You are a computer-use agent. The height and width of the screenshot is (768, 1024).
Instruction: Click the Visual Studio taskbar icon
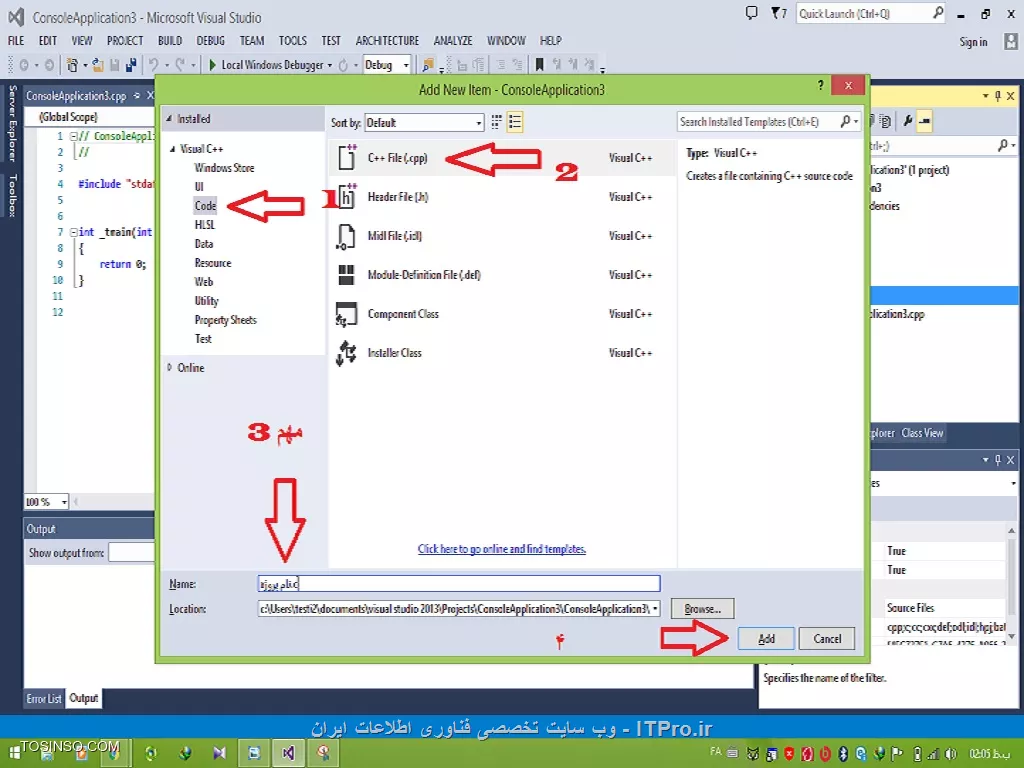[288, 753]
